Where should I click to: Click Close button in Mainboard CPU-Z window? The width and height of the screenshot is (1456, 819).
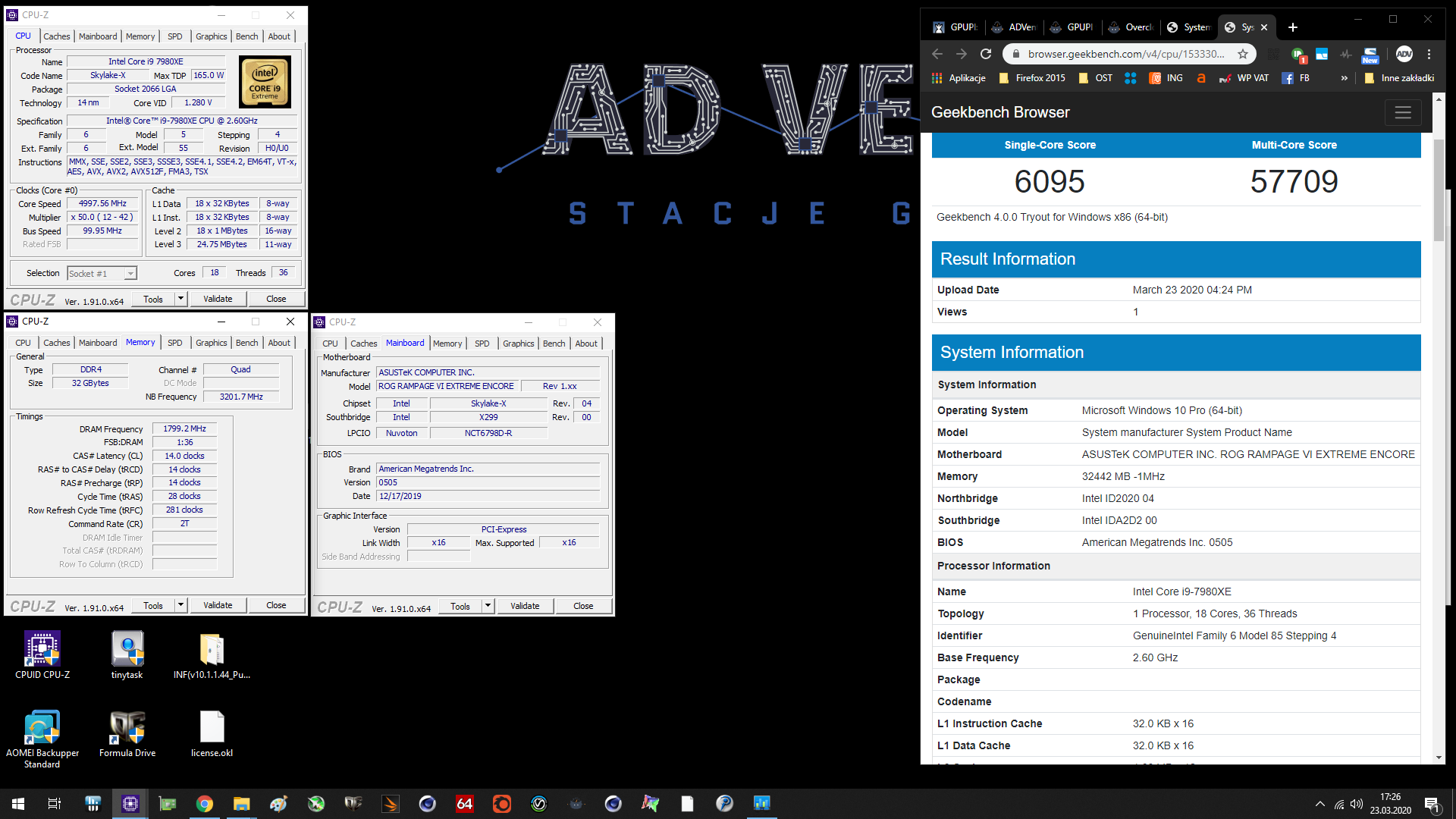[583, 606]
